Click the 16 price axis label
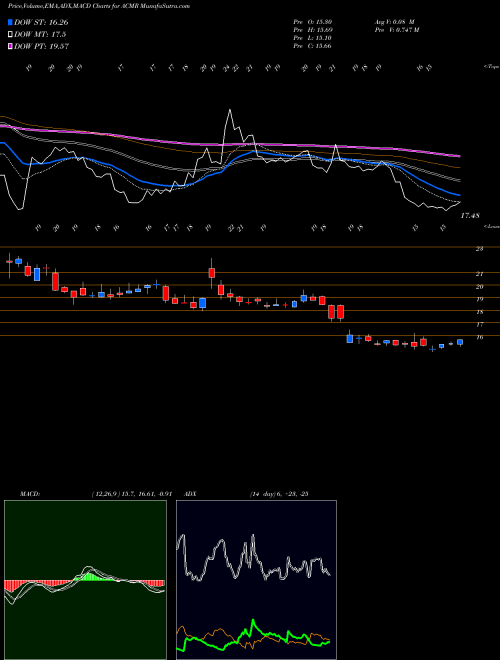The height and width of the screenshot is (660, 500). (x=479, y=337)
